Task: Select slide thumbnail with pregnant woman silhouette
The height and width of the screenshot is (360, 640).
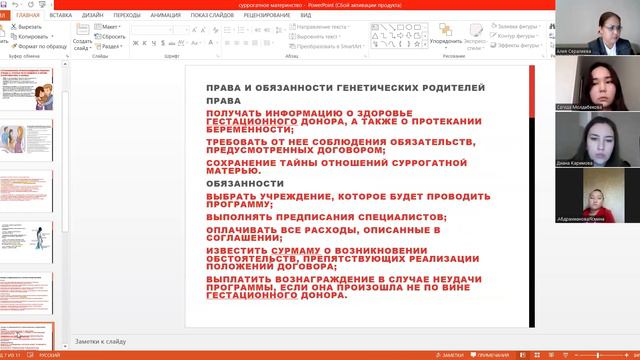Action: 27,242
